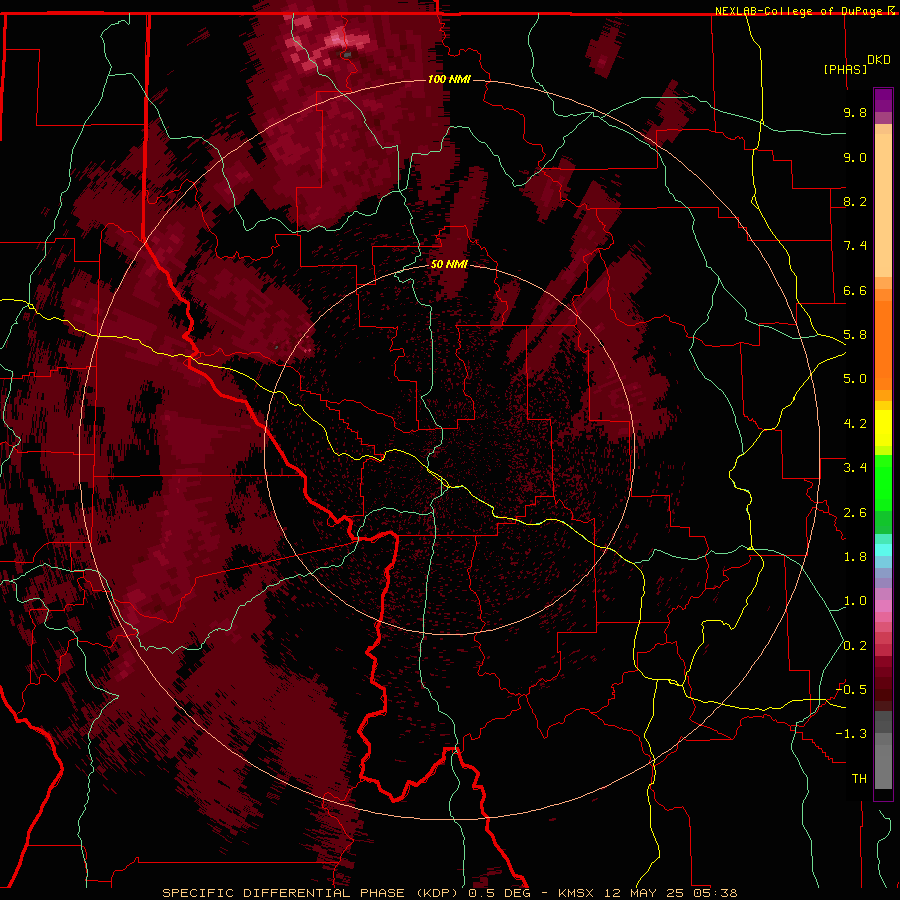Click the purple top of the color bar
This screenshot has height=900, width=900.
pos(883,100)
